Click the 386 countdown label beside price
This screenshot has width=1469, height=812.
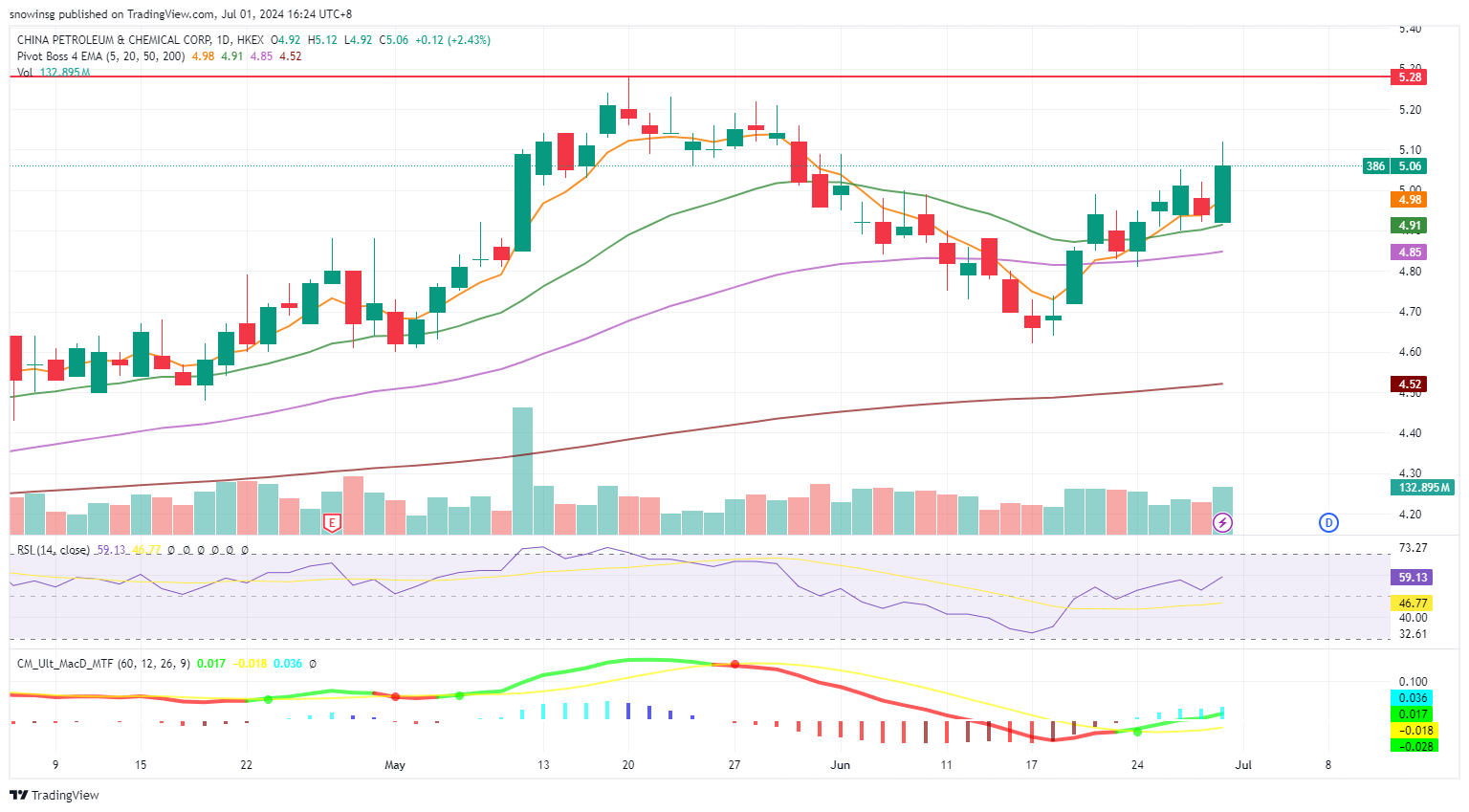(x=1375, y=165)
